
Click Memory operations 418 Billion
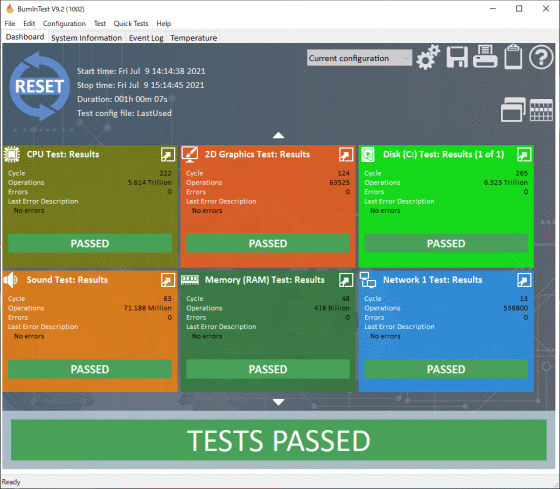point(332,308)
